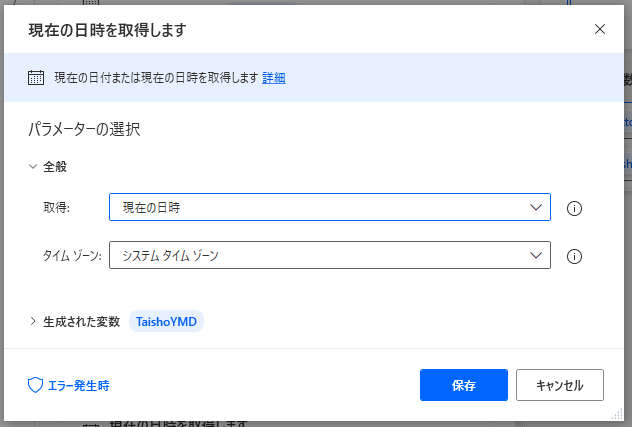Click the banner description text 現在の日付または現在の日時を取得します
The height and width of the screenshot is (427, 632).
coord(156,78)
